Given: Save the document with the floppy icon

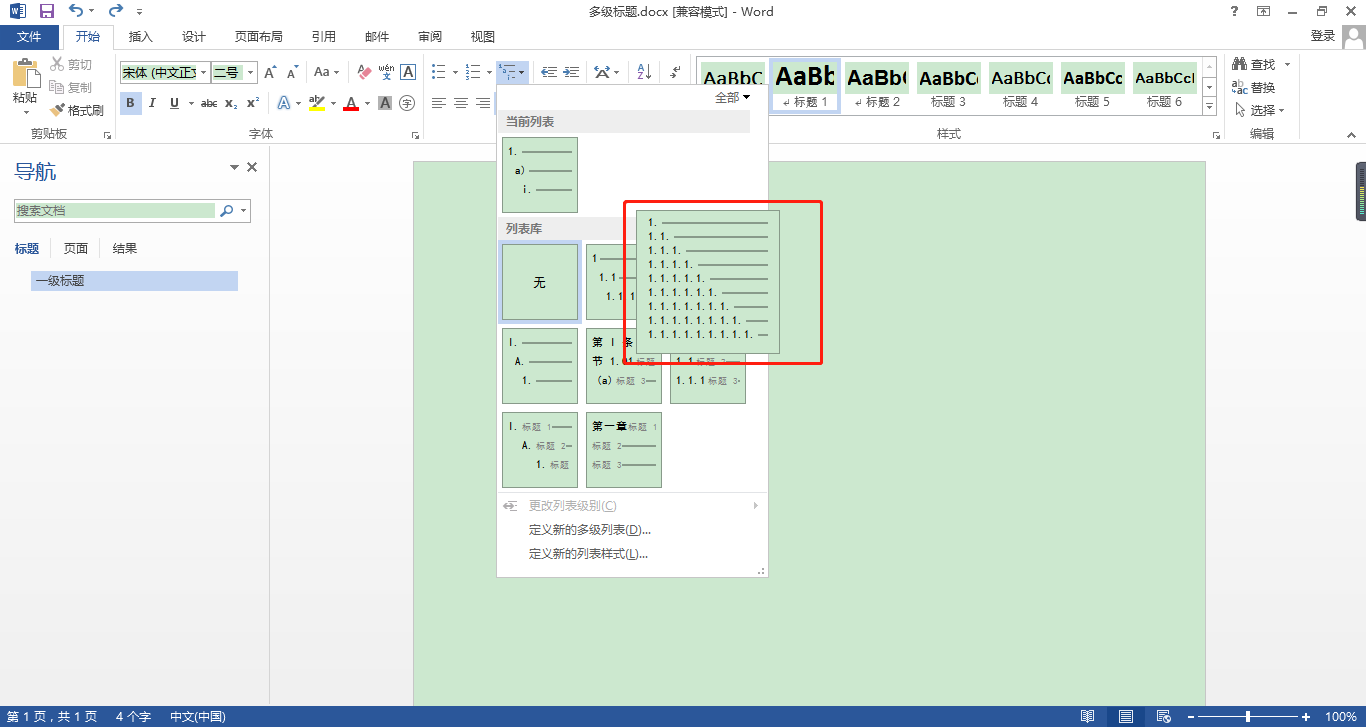Looking at the screenshot, I should click(46, 12).
